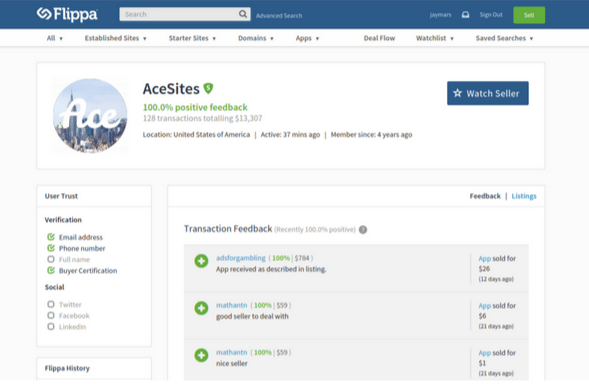
Task: Click the help question mark icon
Action: [x=363, y=230]
